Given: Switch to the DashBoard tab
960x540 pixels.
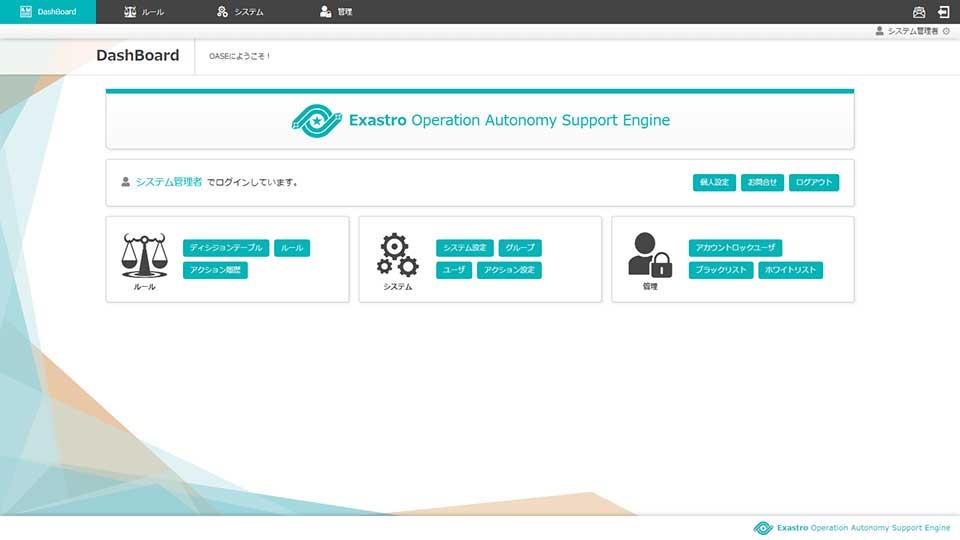Looking at the screenshot, I should coord(48,12).
